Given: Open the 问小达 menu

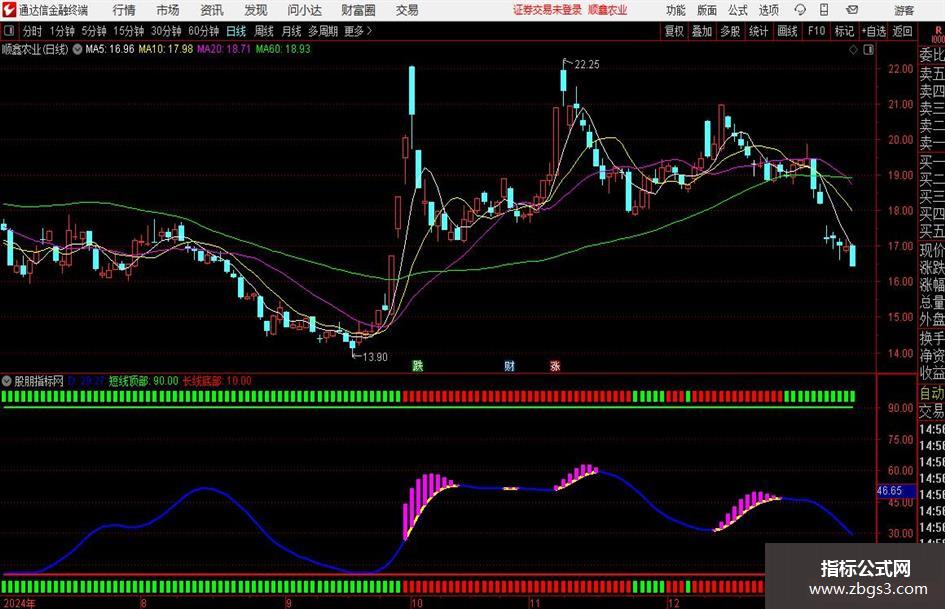Looking at the screenshot, I should tap(304, 10).
